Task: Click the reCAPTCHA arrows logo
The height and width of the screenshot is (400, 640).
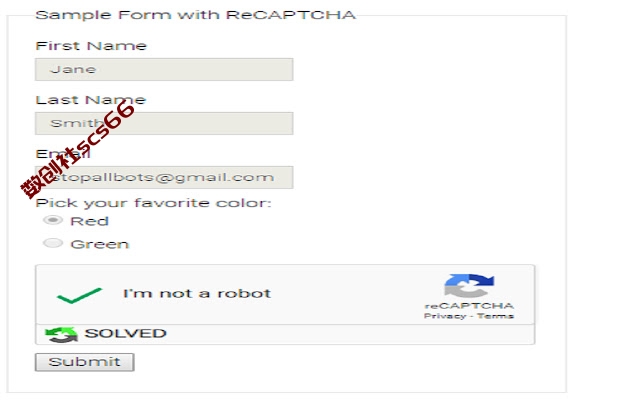Action: tap(469, 286)
